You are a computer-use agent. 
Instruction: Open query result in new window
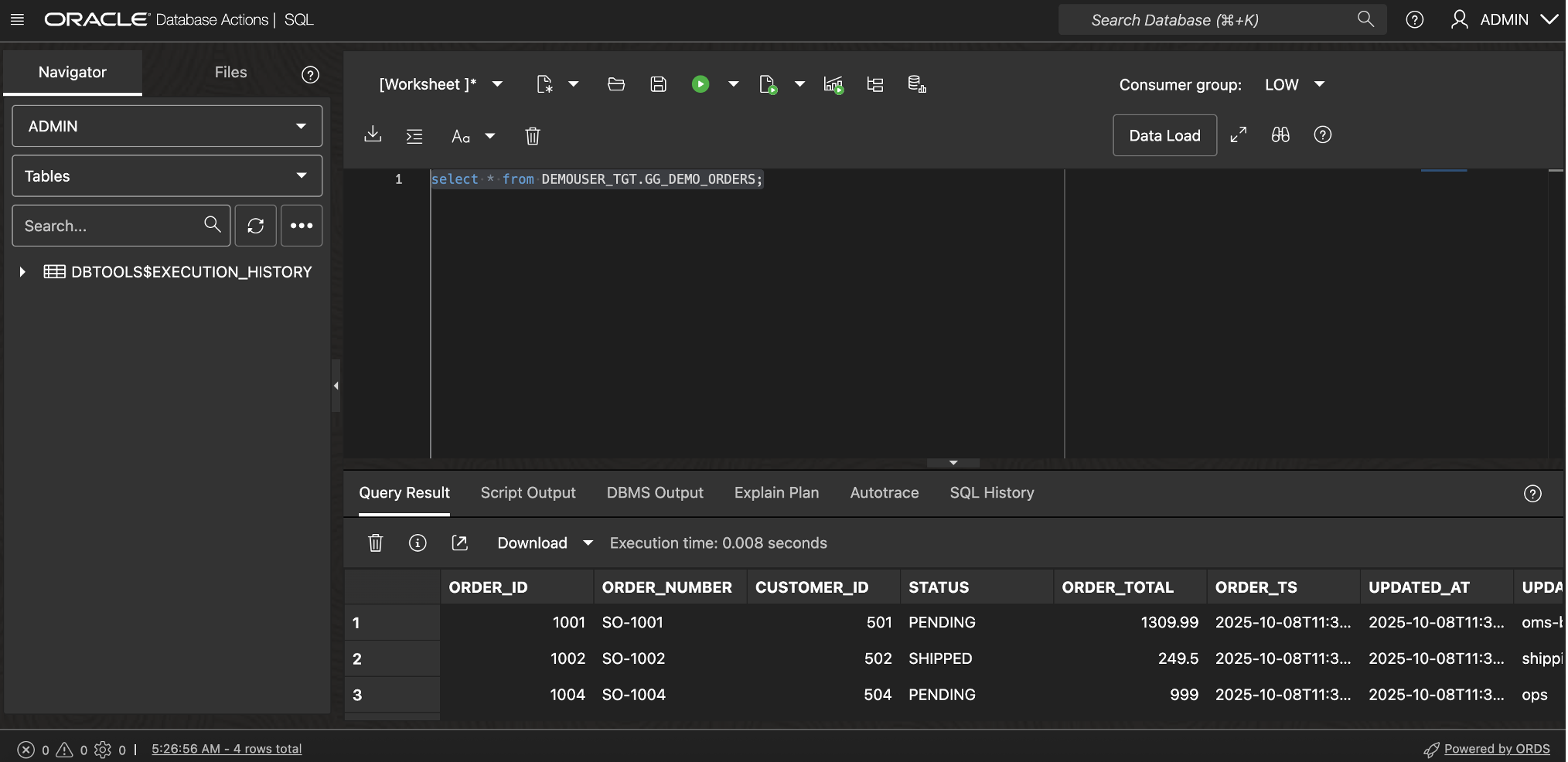tap(459, 543)
